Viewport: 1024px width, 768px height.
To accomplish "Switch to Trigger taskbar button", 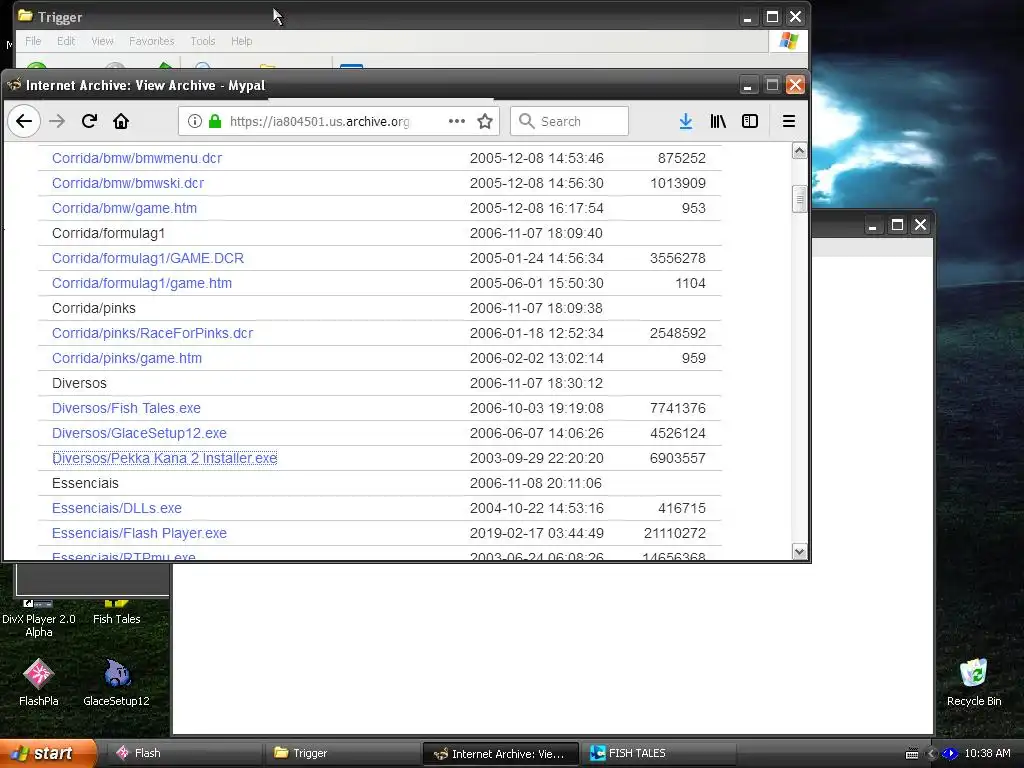I will 342,753.
